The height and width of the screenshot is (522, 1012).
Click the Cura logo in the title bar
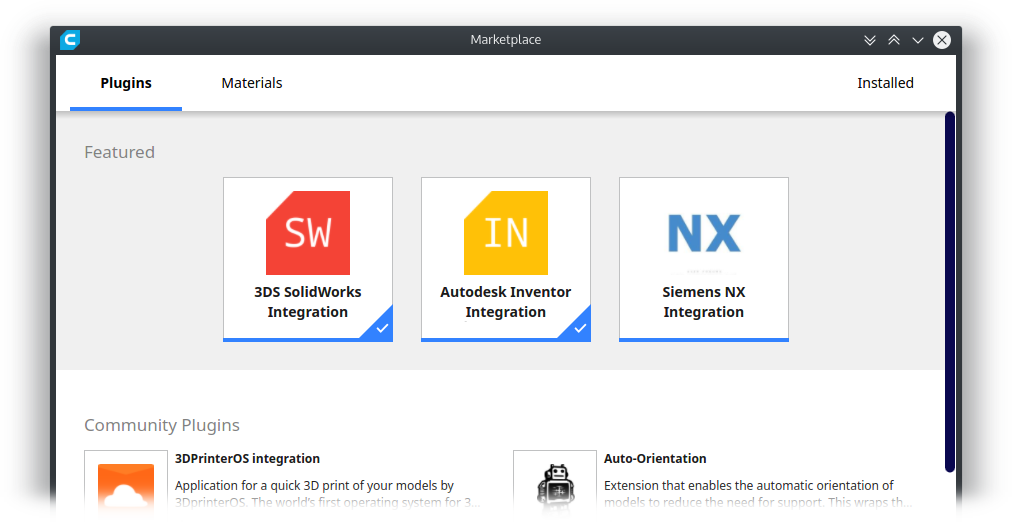tap(70, 40)
